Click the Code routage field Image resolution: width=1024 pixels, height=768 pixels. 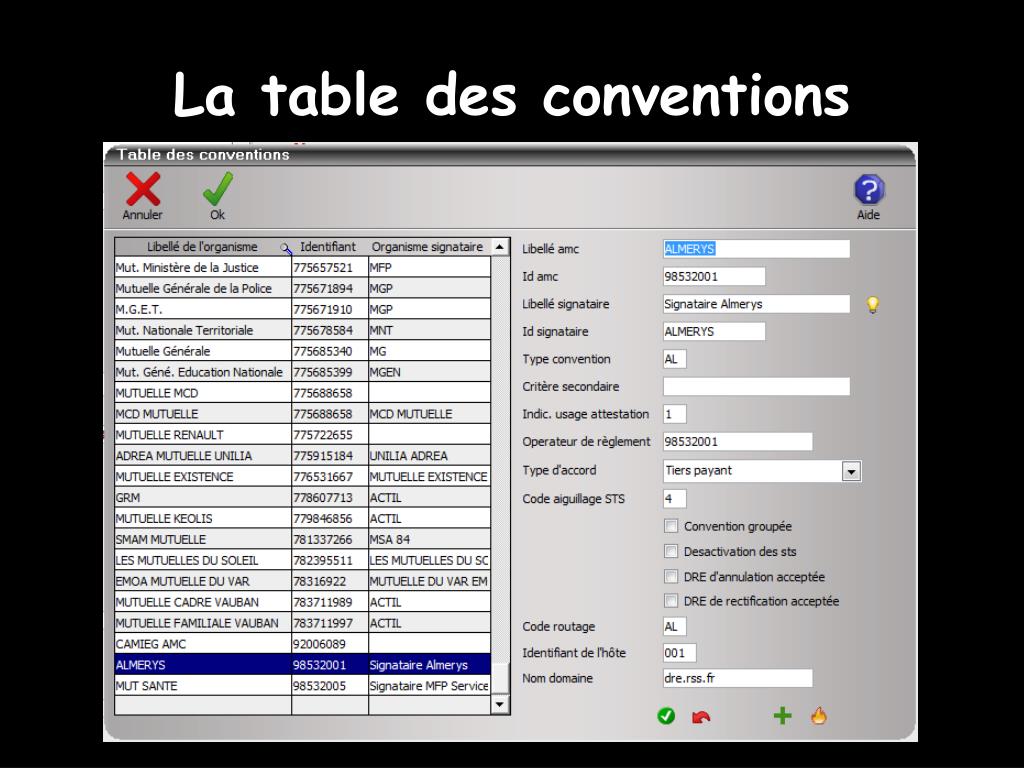point(675,627)
